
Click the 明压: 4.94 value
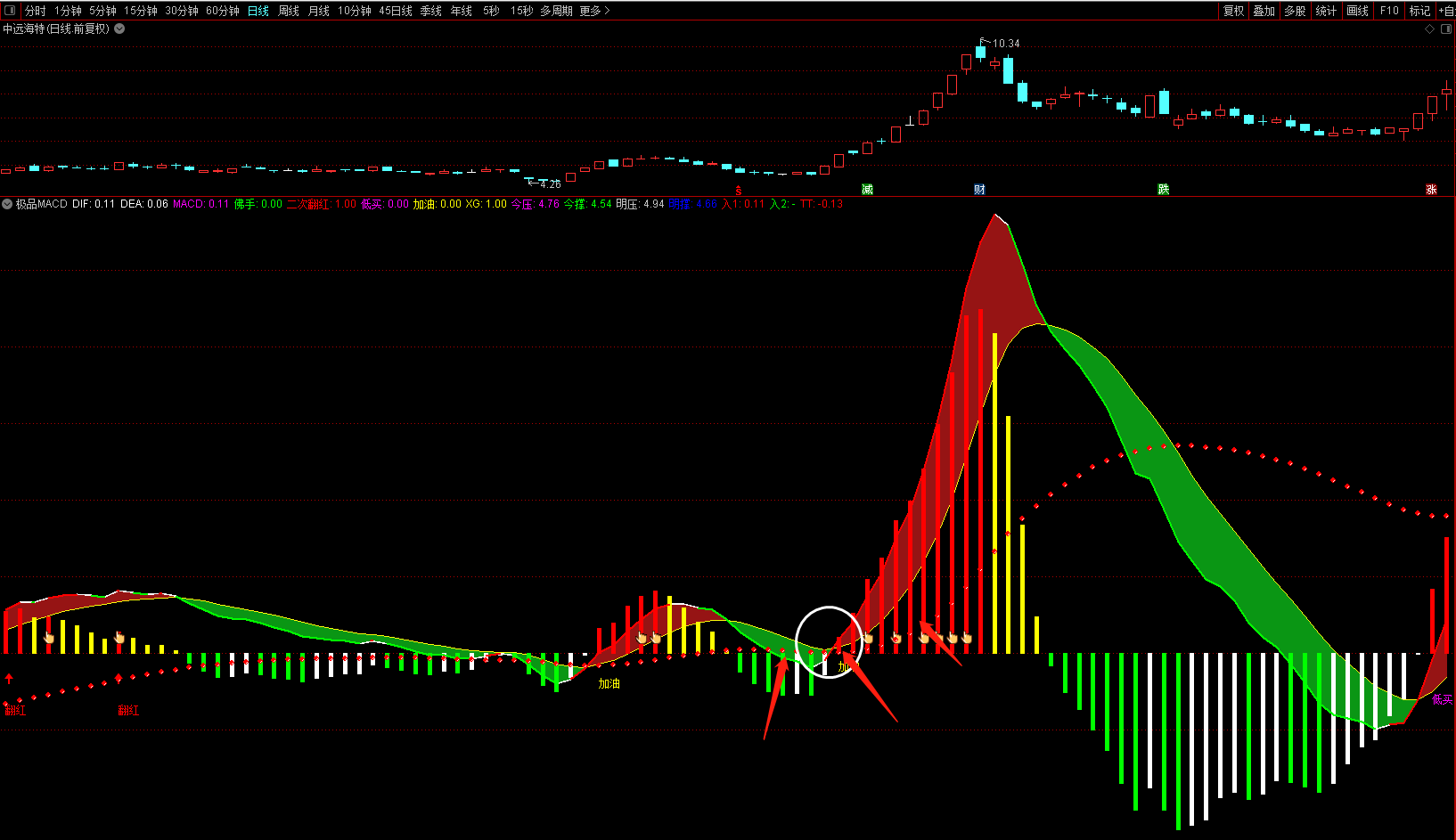click(640, 204)
